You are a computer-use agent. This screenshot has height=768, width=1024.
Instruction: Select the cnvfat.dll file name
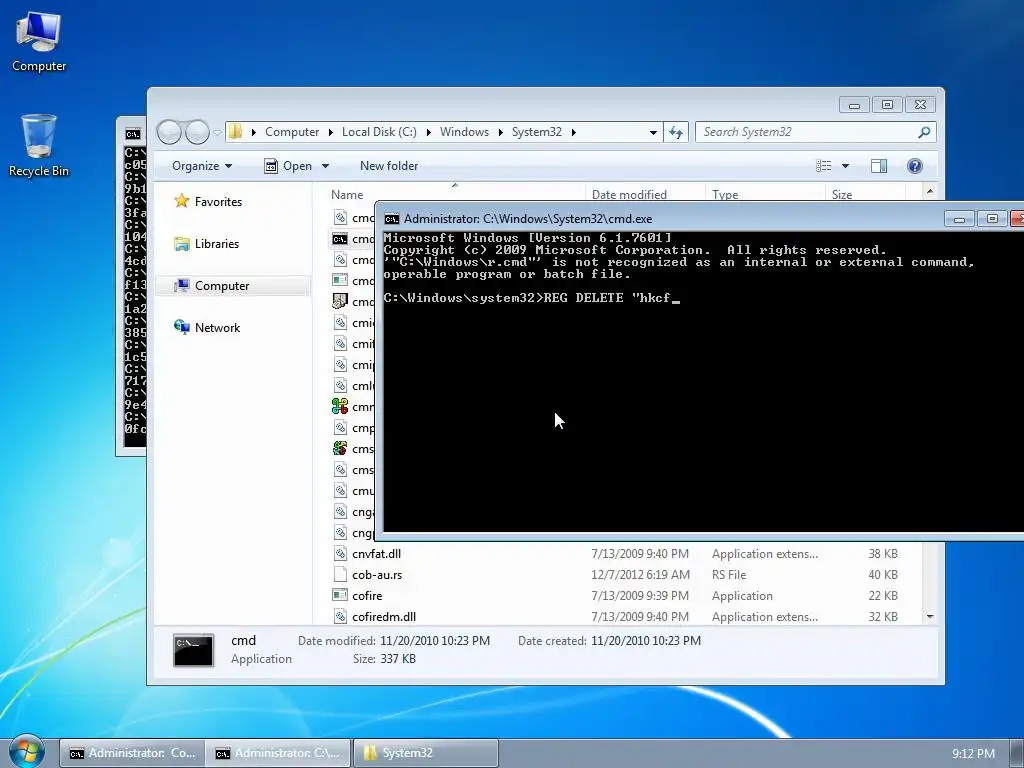point(376,554)
